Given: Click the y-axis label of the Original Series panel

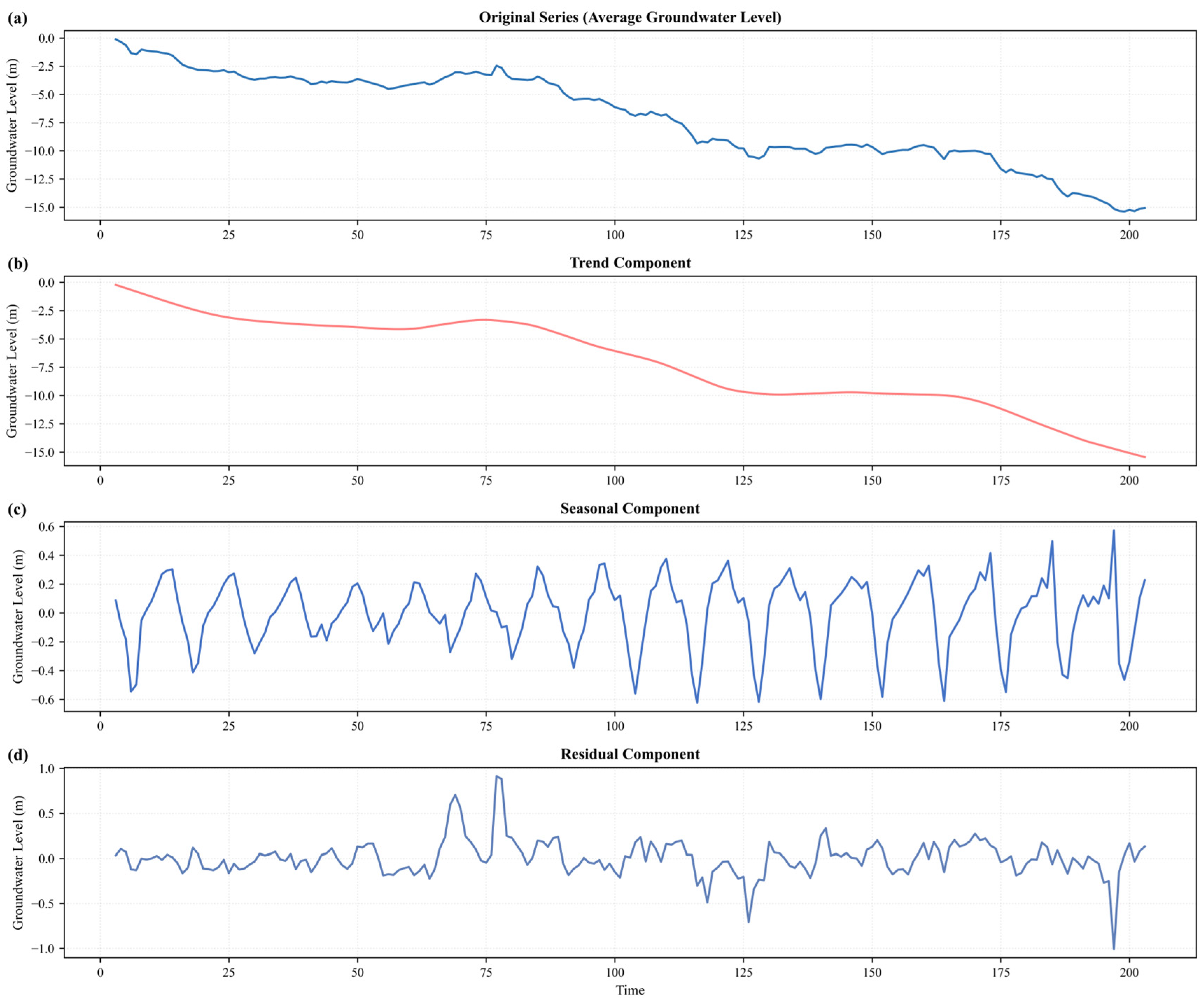Looking at the screenshot, I should 12,125.
